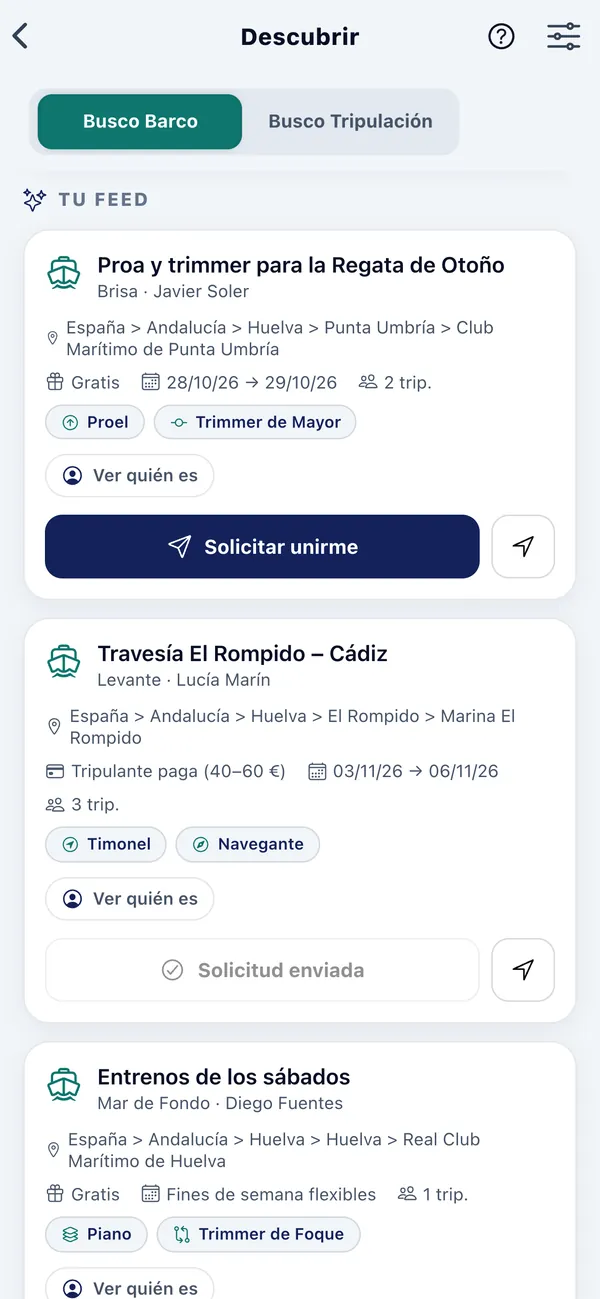Tap the navigation arrow on the Regata de Otoño card
The width and height of the screenshot is (600, 1299).
(x=523, y=546)
